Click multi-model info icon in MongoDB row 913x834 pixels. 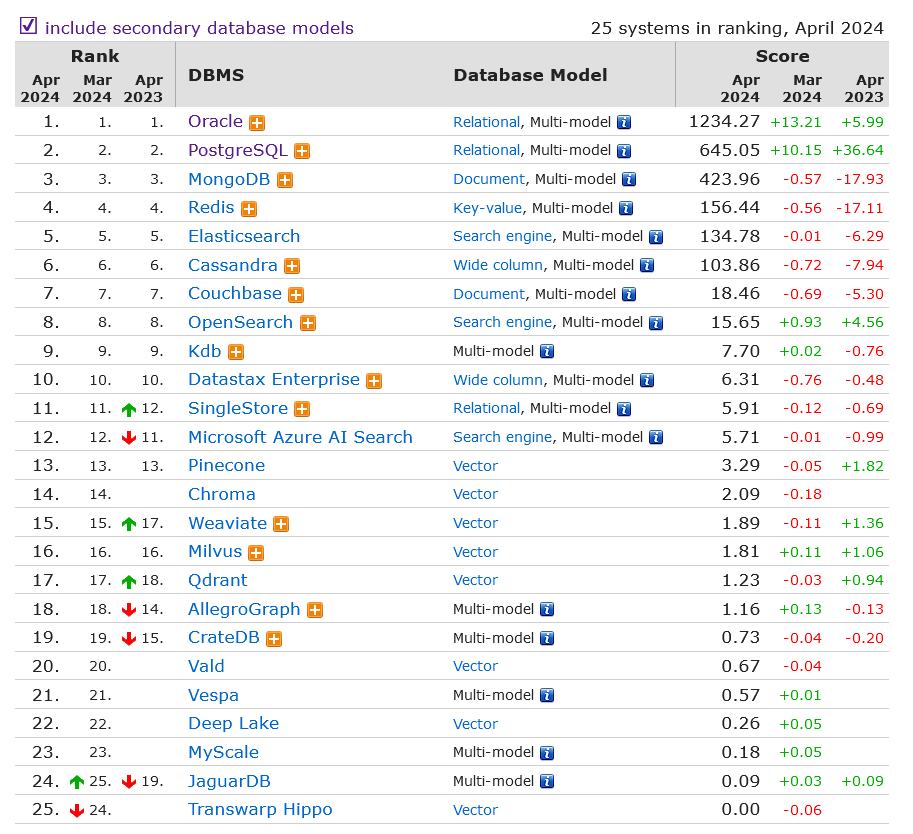(628, 180)
